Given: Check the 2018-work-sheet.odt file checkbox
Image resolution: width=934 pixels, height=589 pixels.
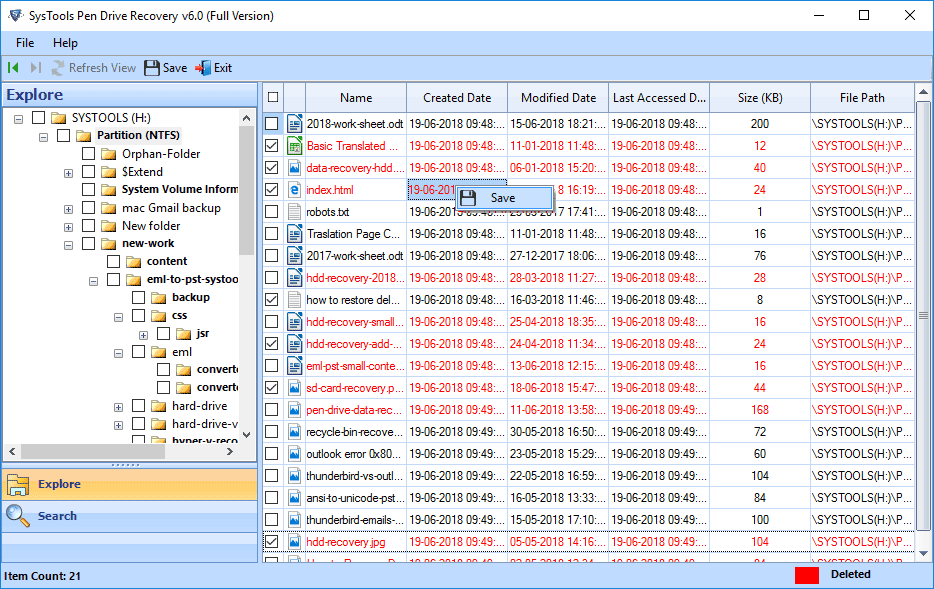Looking at the screenshot, I should click(x=272, y=124).
